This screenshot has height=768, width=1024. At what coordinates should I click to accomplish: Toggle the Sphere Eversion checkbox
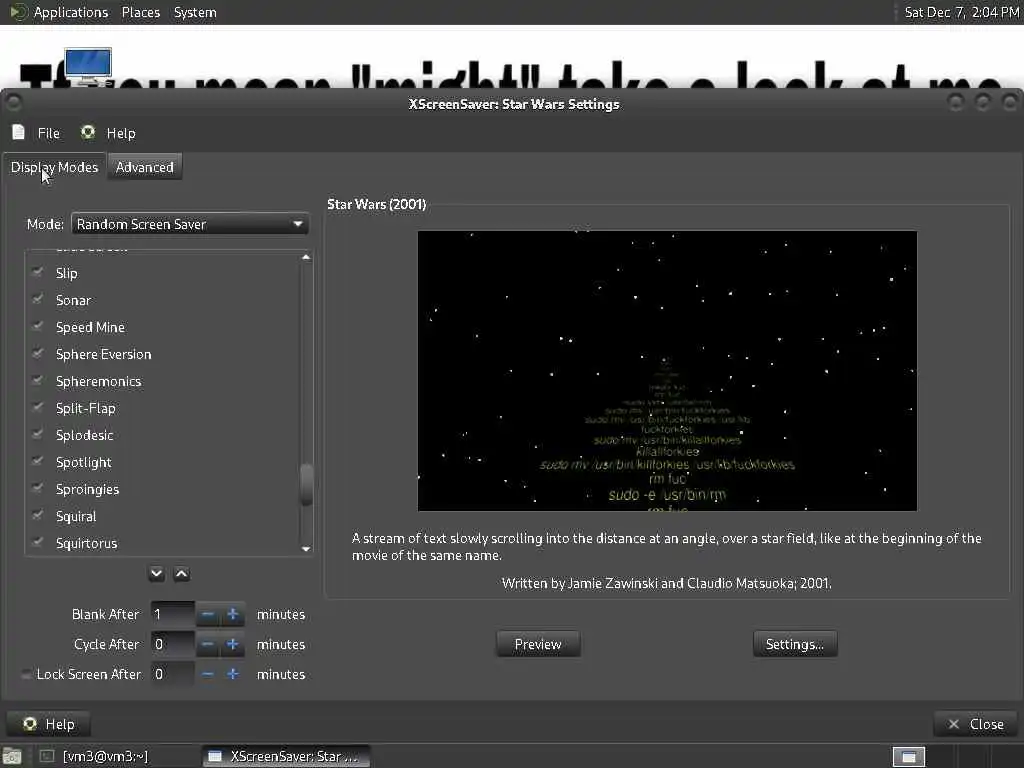[x=38, y=354]
